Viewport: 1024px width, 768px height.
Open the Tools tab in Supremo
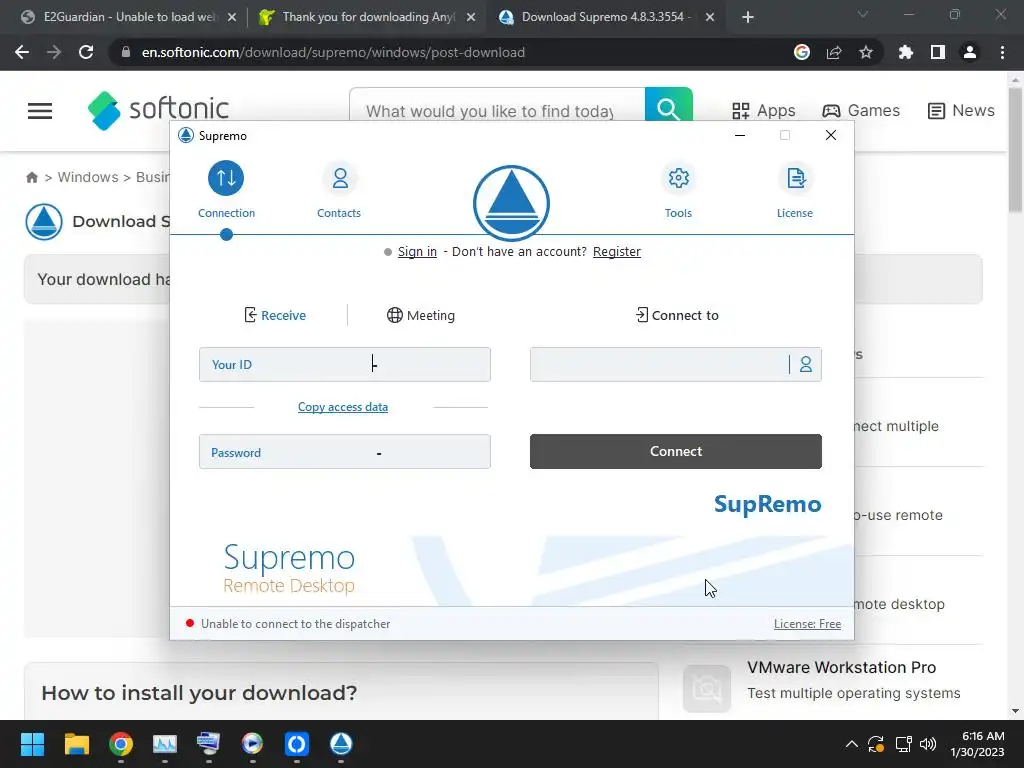pos(679,190)
